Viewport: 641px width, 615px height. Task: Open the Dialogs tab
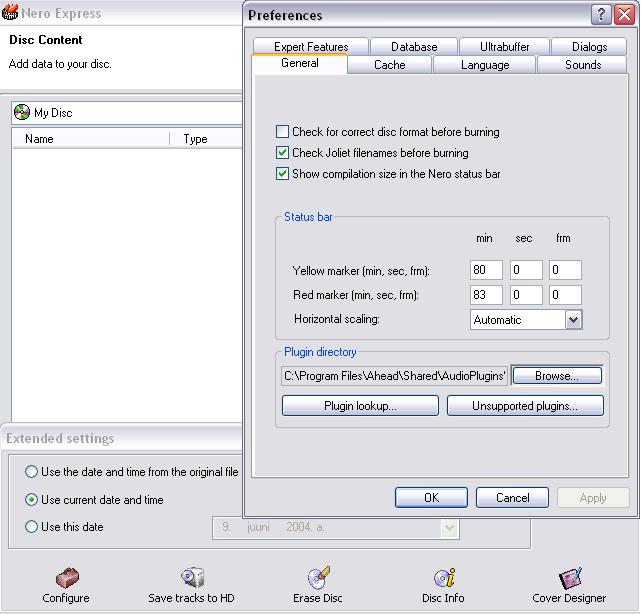(589, 47)
